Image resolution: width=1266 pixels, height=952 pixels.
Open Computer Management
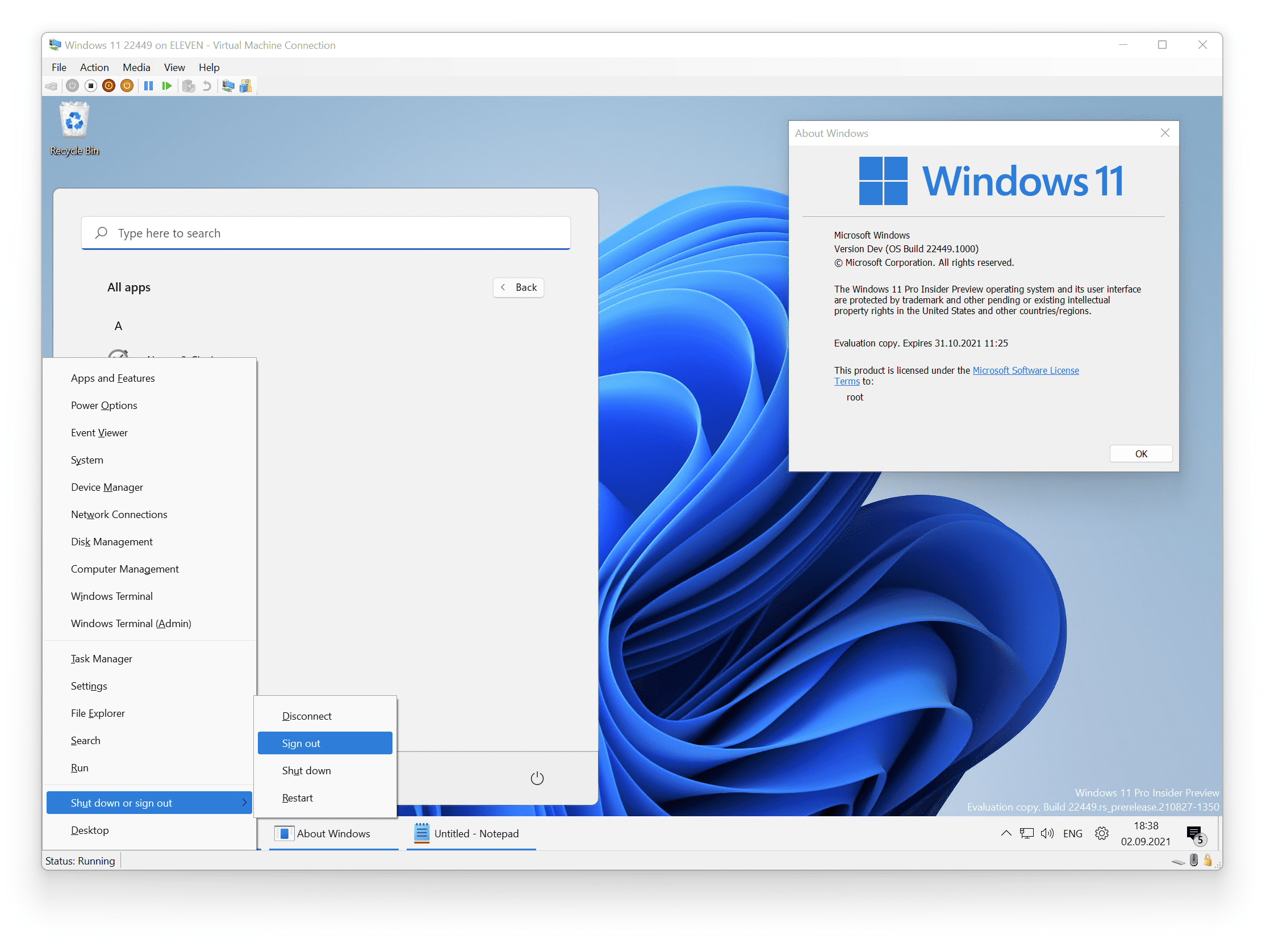(x=149, y=569)
